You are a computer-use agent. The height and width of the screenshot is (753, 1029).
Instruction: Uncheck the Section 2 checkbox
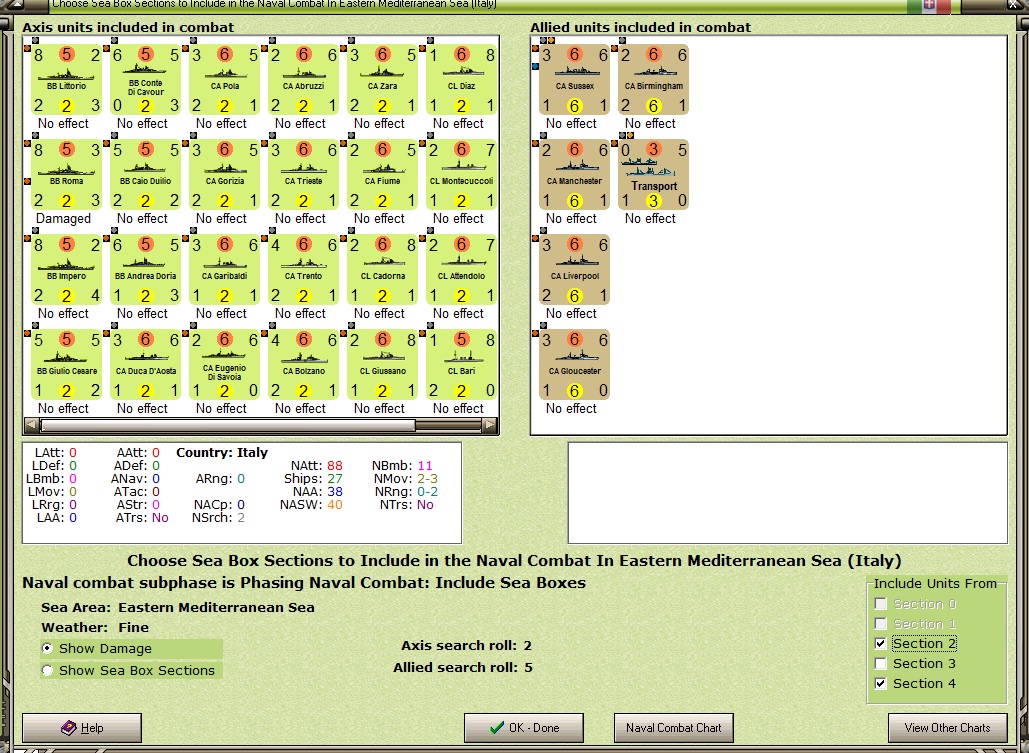(x=881, y=643)
